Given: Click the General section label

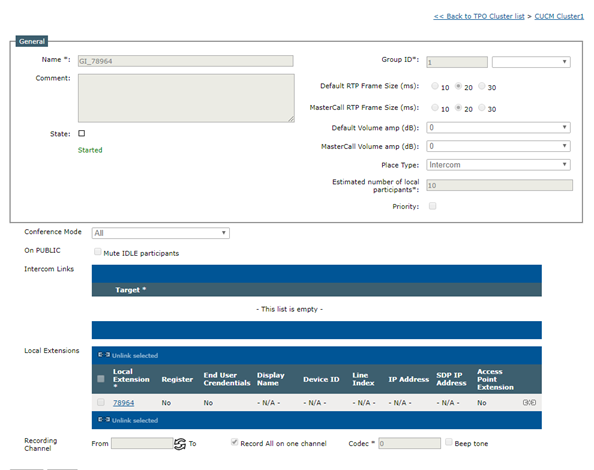Looking at the screenshot, I should point(32,41).
